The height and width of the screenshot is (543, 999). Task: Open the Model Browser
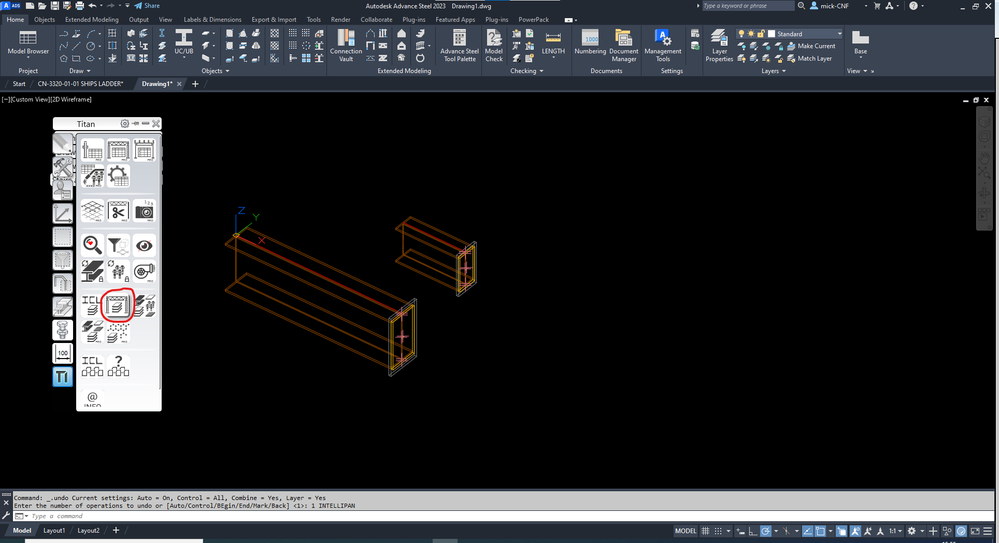coord(28,45)
